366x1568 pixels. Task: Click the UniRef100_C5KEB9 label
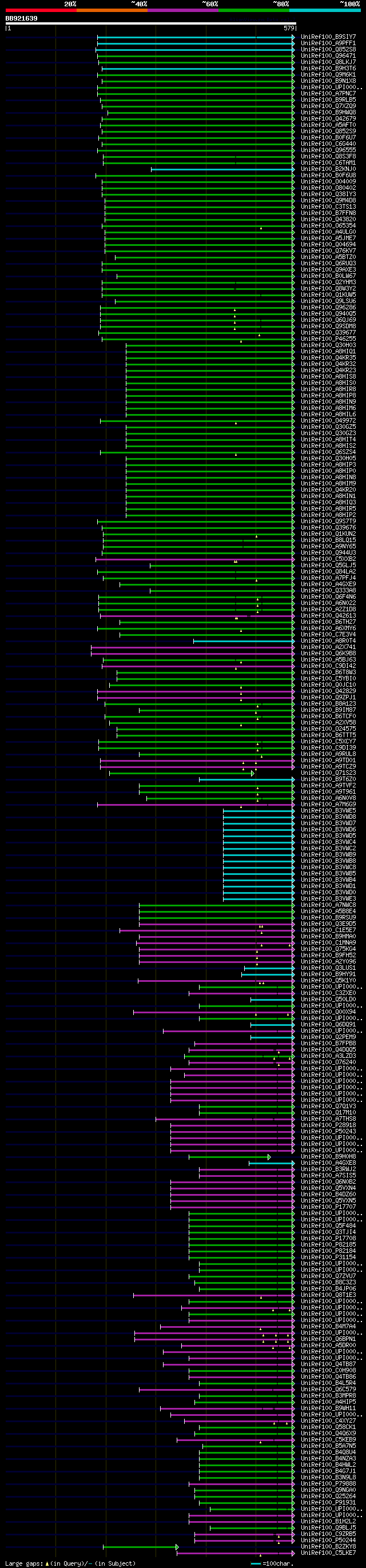pos(328,1439)
